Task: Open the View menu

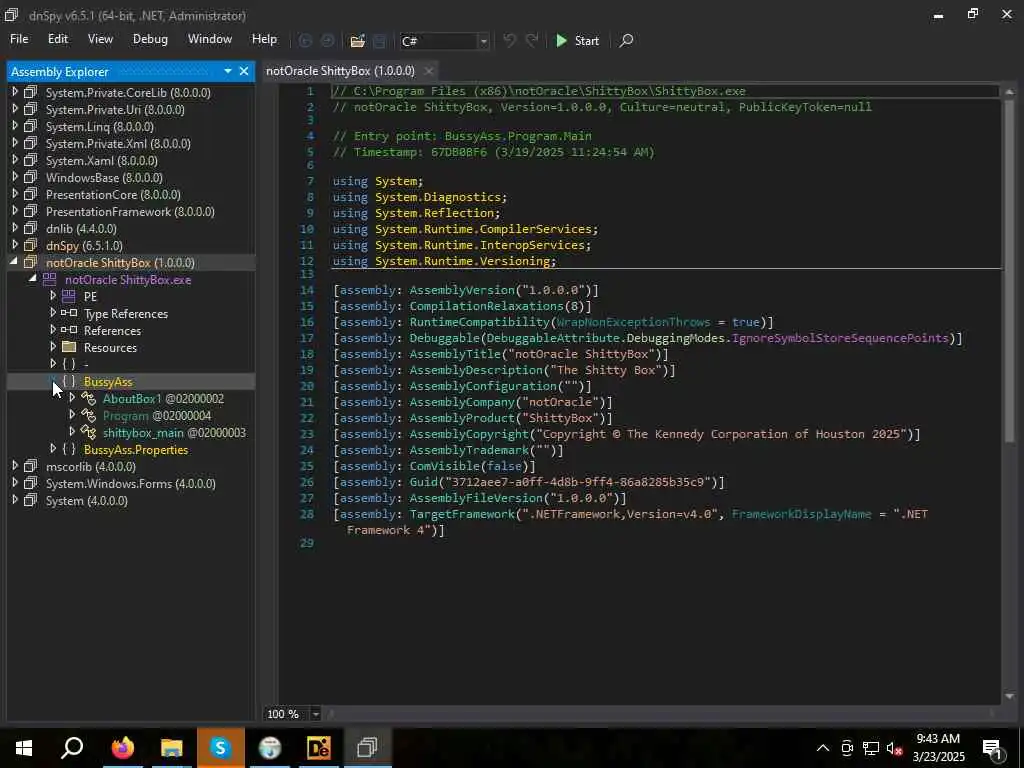Action: (x=100, y=39)
